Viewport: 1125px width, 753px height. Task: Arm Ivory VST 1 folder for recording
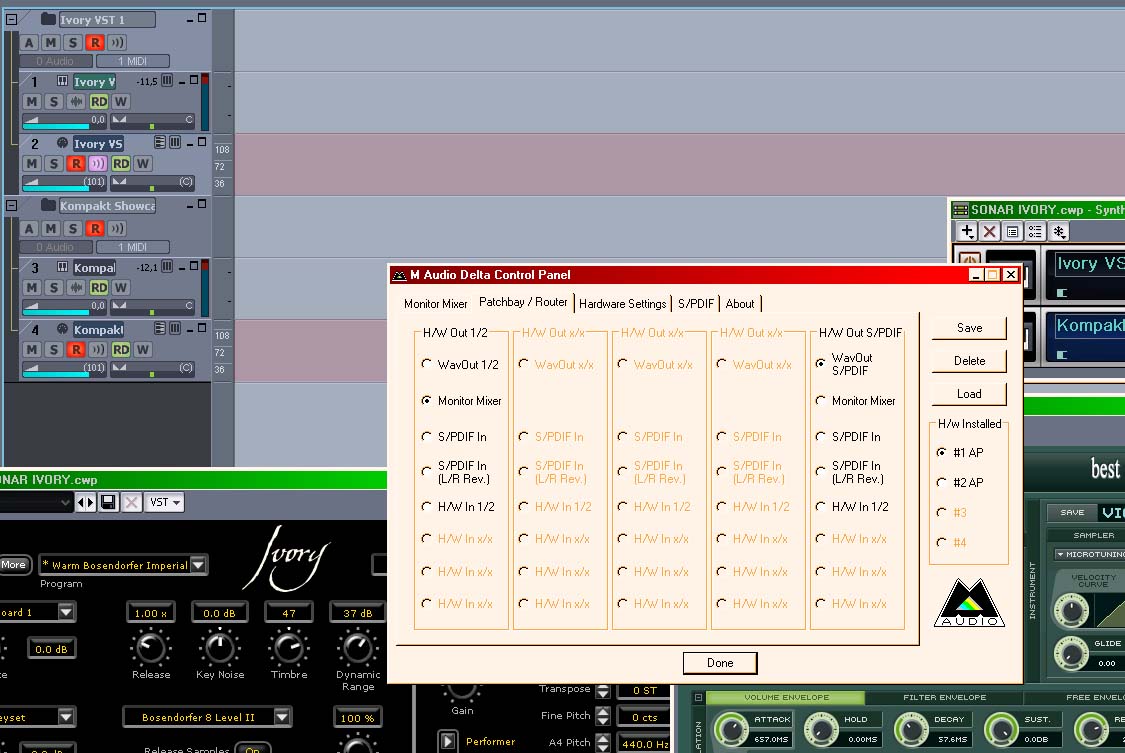pyautogui.click(x=95, y=43)
